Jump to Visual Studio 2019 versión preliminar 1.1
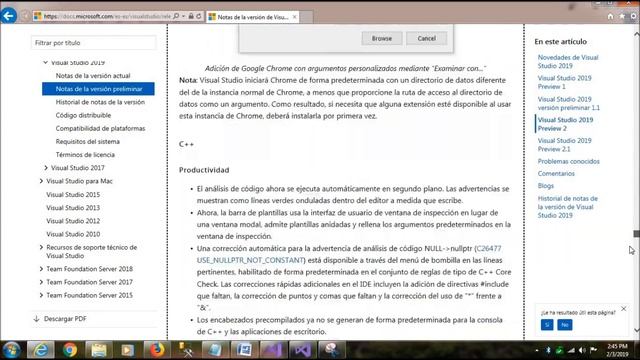The width and height of the screenshot is (640, 360). [569, 103]
